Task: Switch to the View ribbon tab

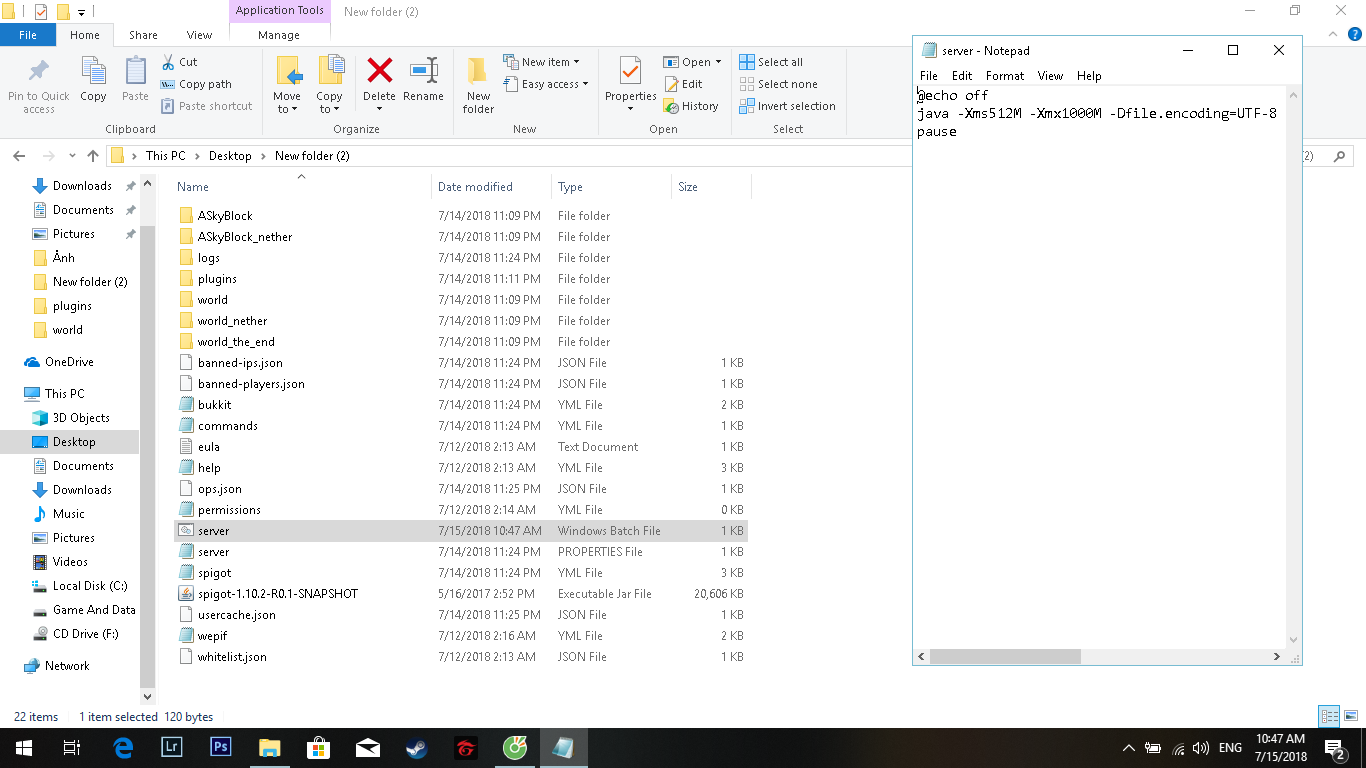Action: pyautogui.click(x=199, y=35)
